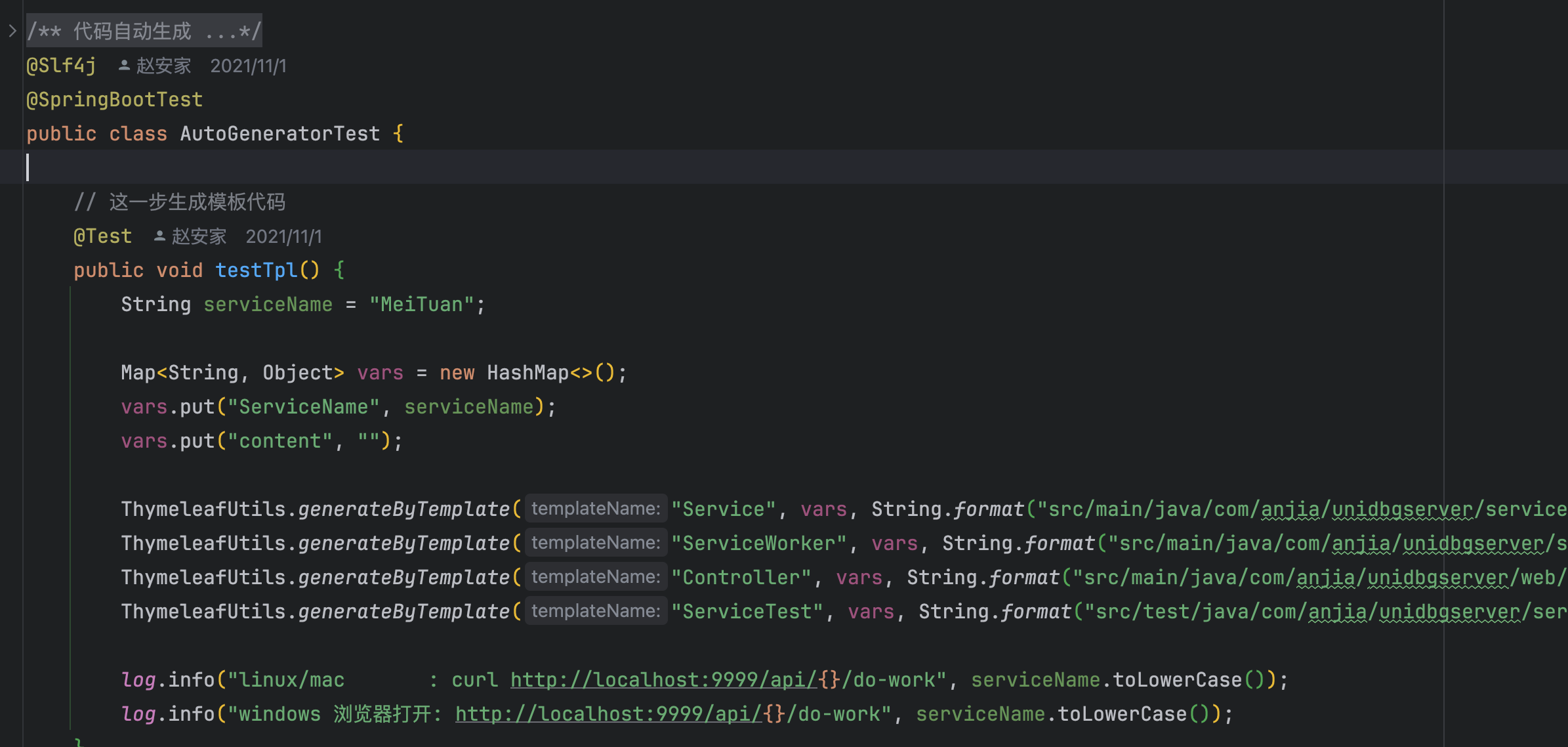Screen dimensions: 1568x747
Task: Open the localhost URL in the linux/mac log line
Action: click(663, 679)
